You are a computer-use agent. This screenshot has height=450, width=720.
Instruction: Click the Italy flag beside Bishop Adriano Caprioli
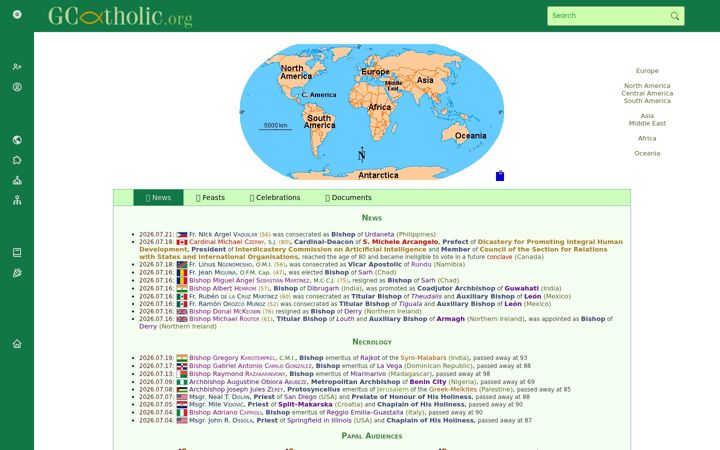pos(182,413)
